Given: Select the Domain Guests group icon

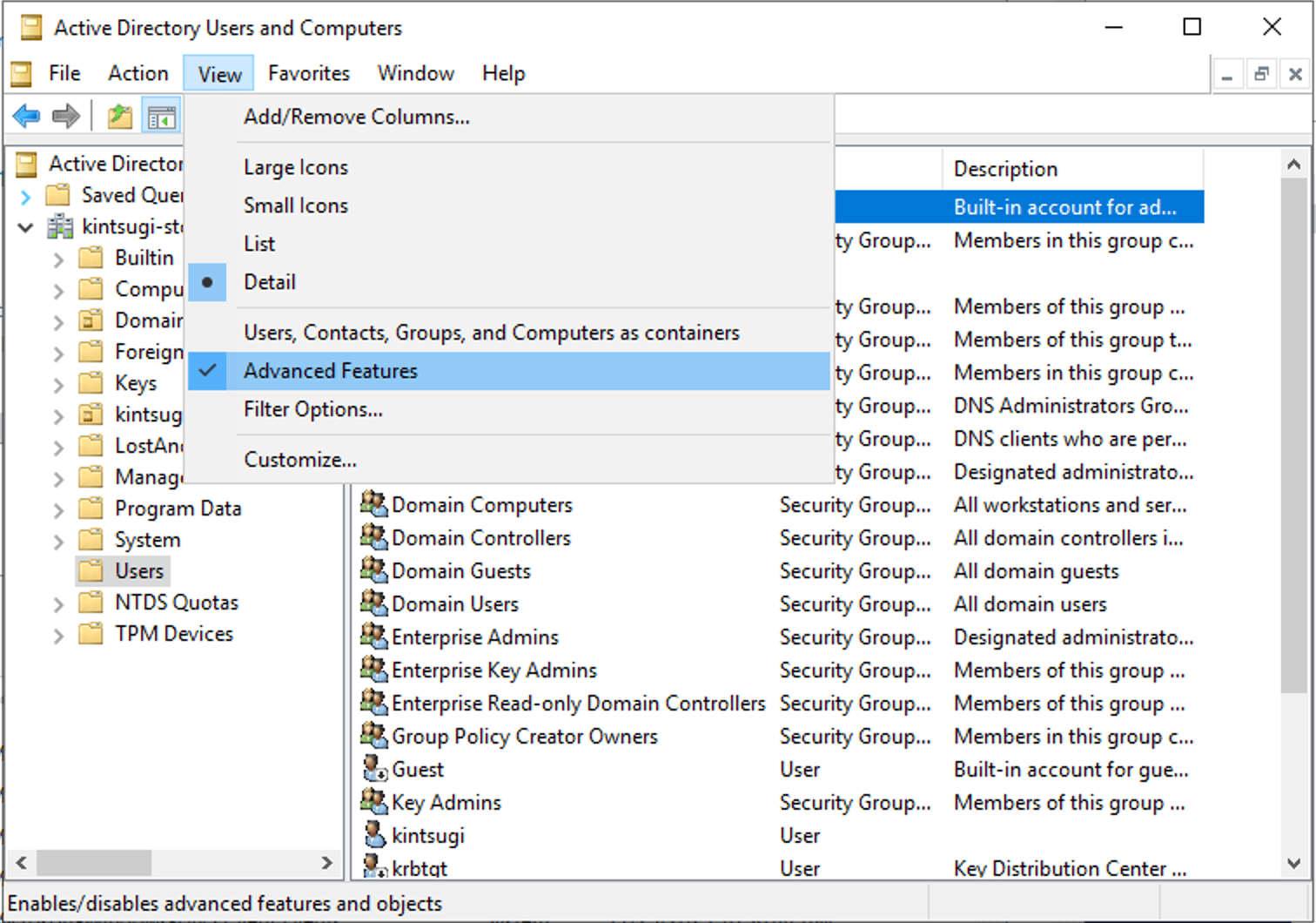Looking at the screenshot, I should coord(374,570).
